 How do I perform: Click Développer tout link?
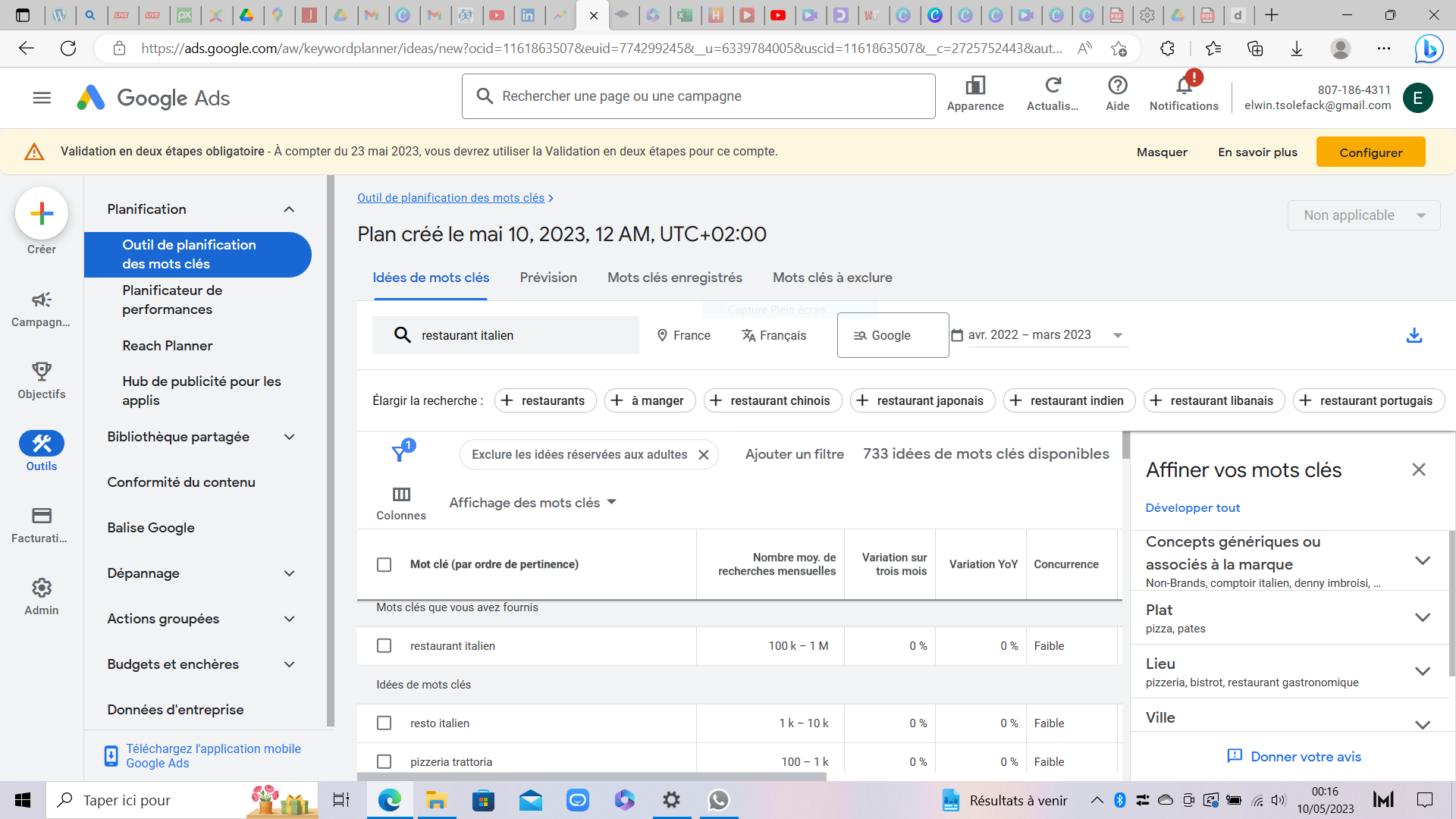1192,508
